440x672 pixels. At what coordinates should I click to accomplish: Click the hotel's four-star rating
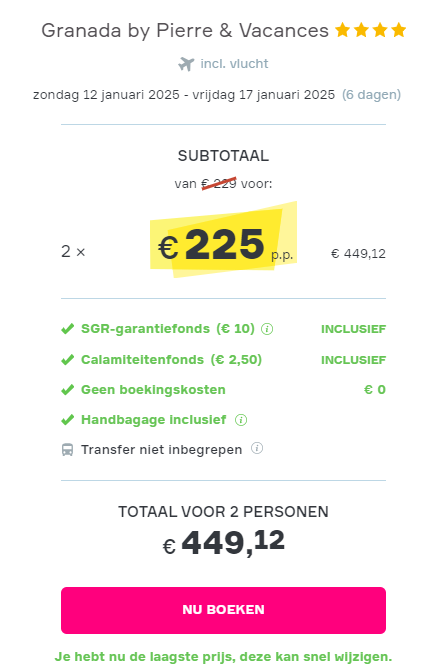coord(371,30)
